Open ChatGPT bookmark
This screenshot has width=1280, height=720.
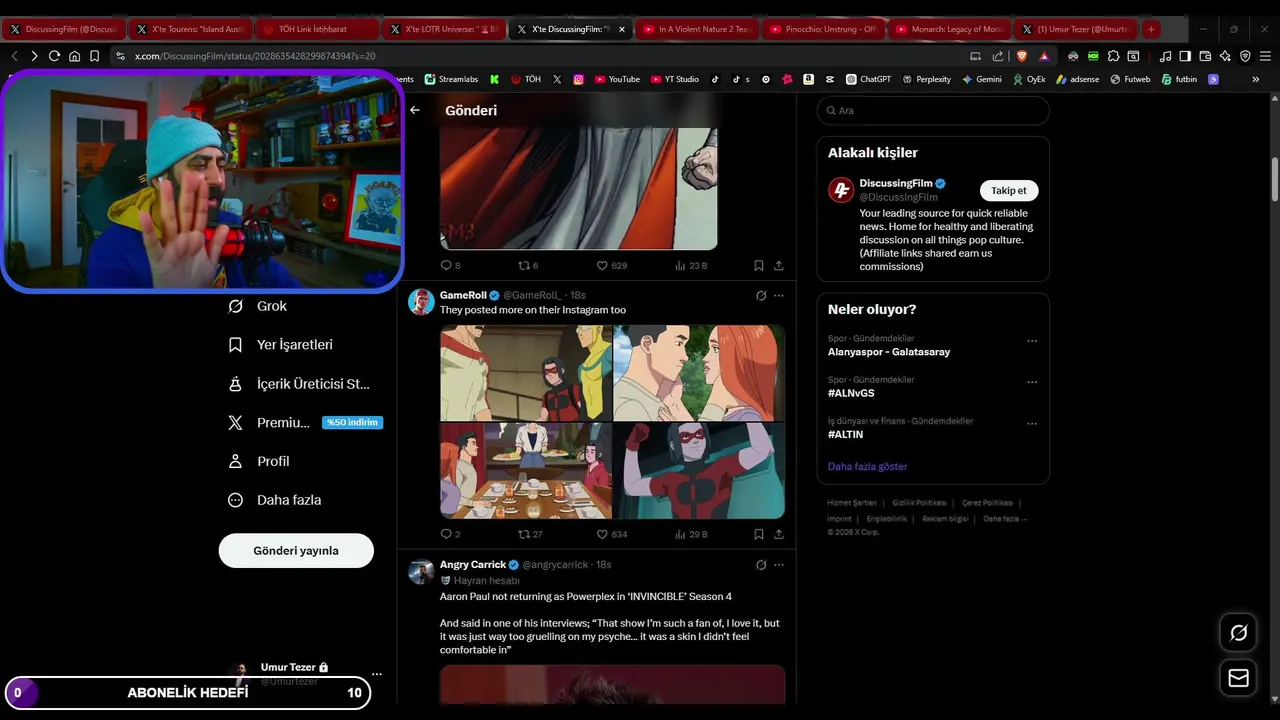point(868,79)
